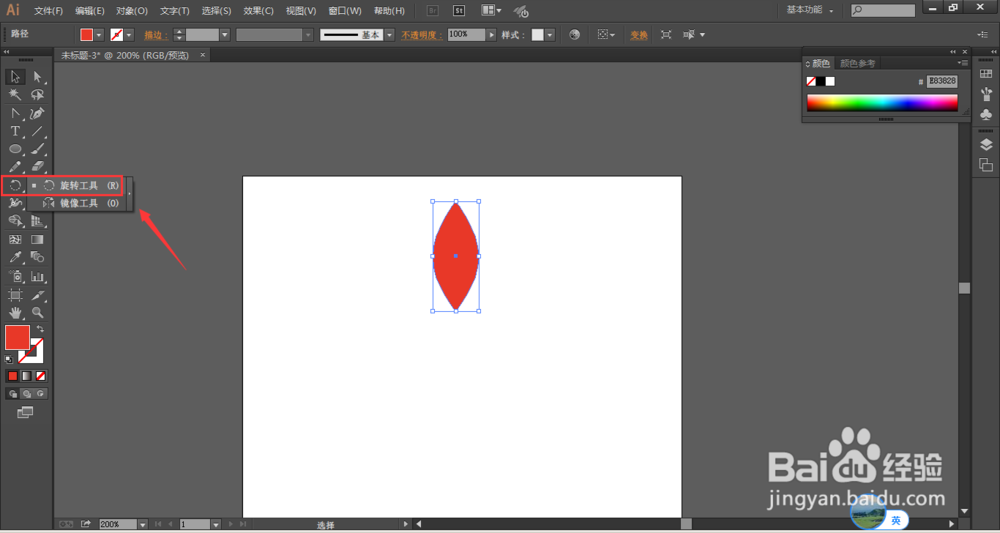The image size is (1000, 533).
Task: Select the Hand tool
Action: (x=15, y=313)
